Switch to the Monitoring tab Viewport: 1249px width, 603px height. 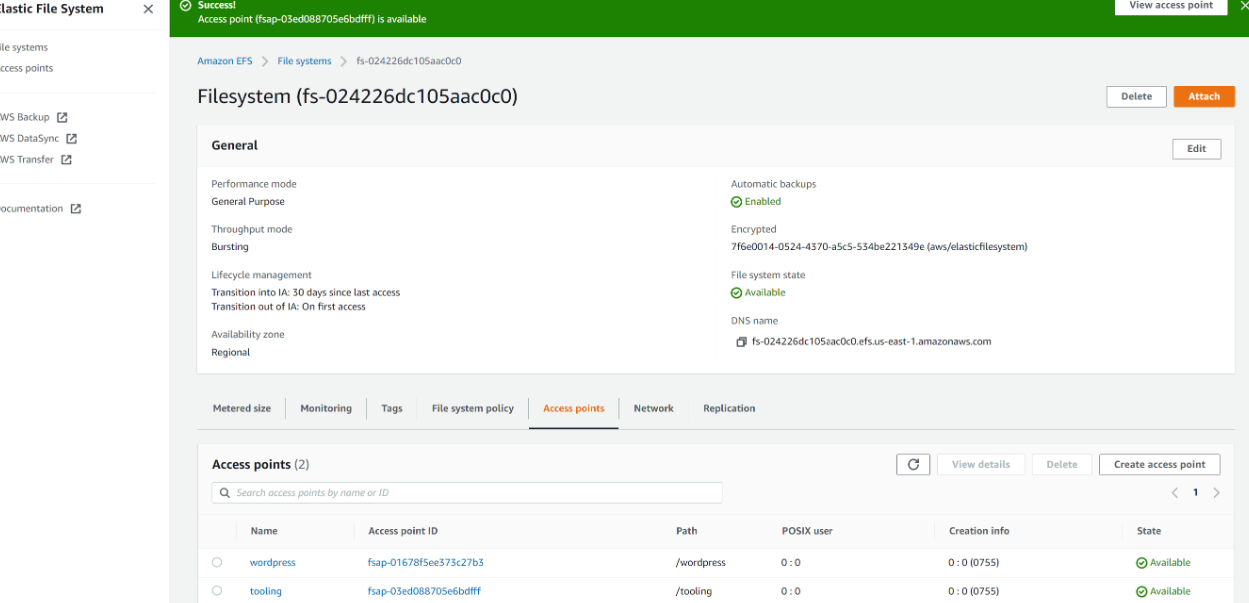[326, 408]
